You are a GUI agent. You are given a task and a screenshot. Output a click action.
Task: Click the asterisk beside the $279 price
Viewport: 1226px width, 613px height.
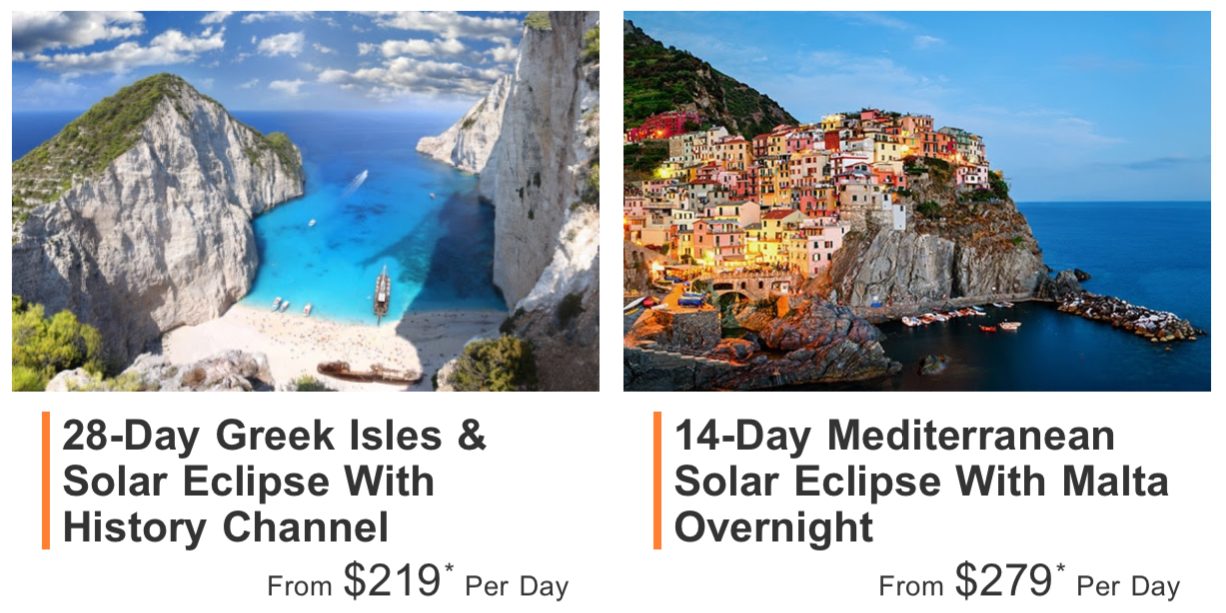pos(1061,569)
